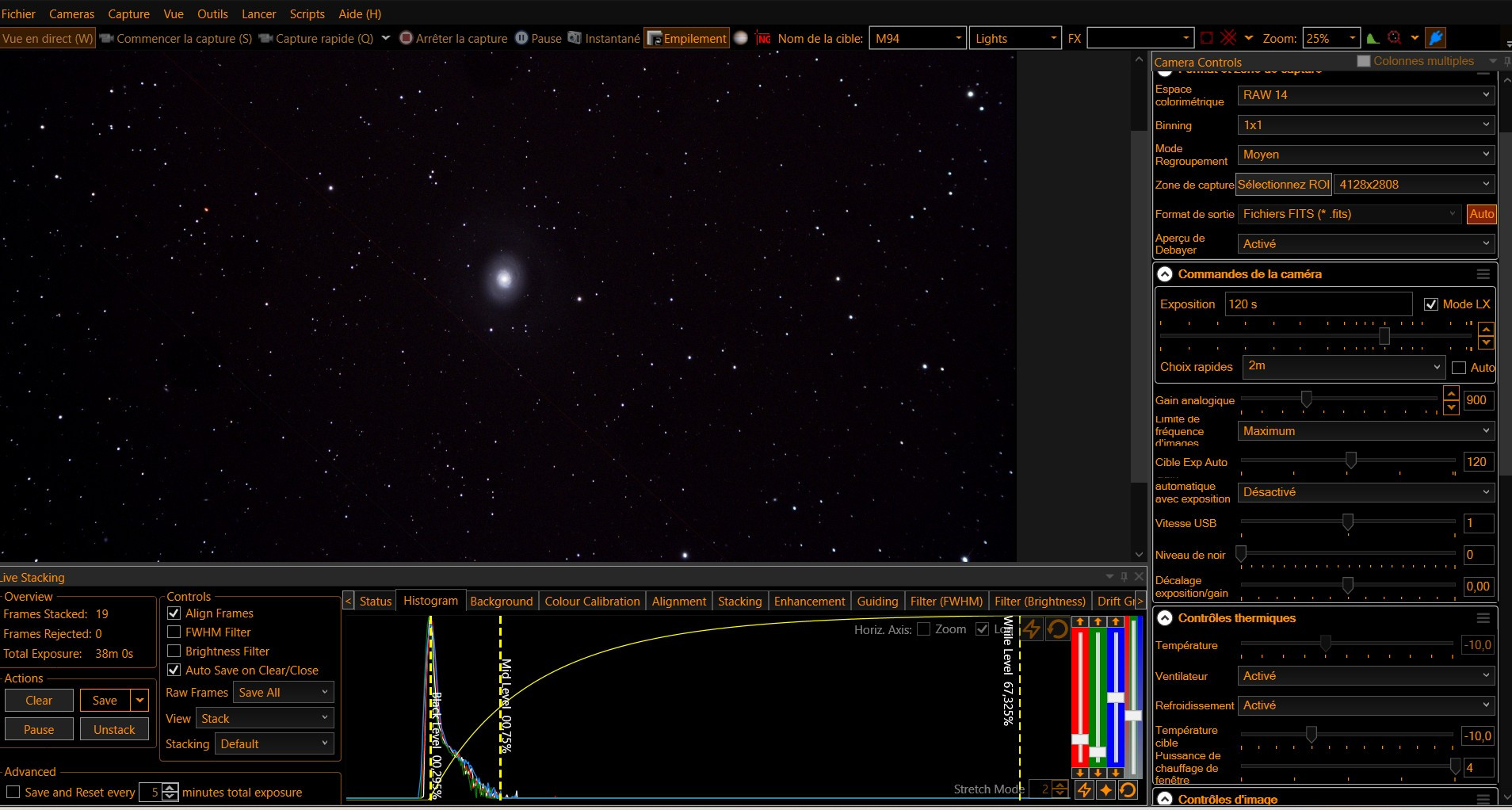The width and height of the screenshot is (1512, 810).
Task: Open the Lights frame type dropdown
Action: pos(1015,38)
